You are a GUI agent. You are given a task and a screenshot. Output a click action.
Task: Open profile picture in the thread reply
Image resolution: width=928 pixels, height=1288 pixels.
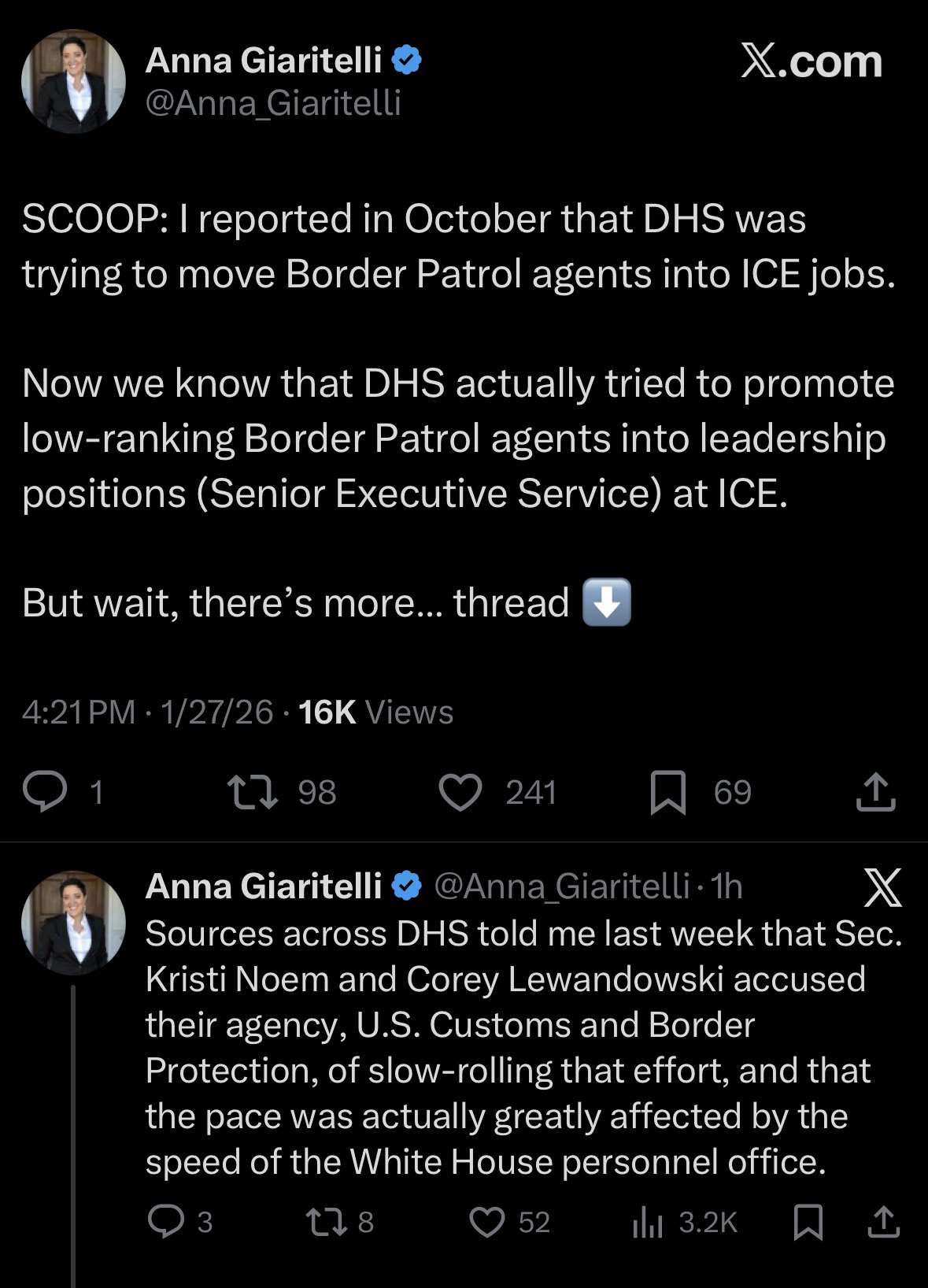[73, 922]
